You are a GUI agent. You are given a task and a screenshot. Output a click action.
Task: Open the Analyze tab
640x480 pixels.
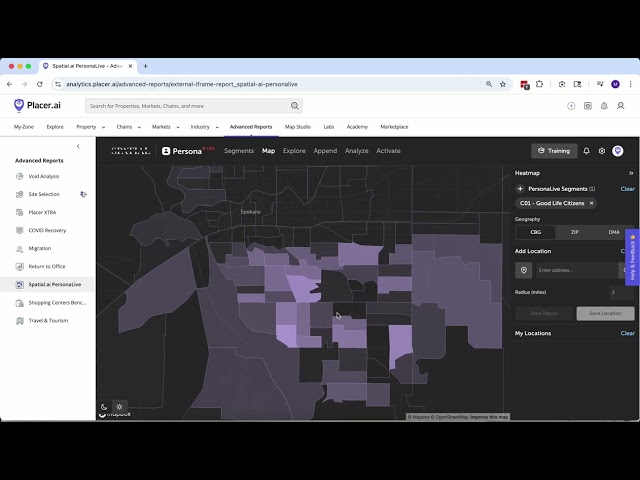coord(356,151)
